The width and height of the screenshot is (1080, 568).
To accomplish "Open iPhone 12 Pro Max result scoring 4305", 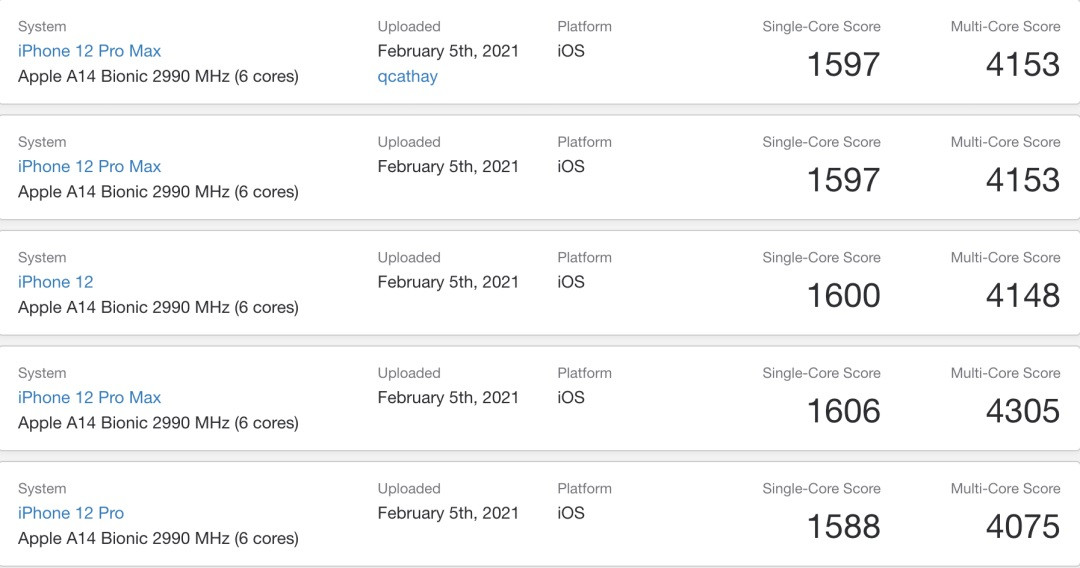I will 89,397.
